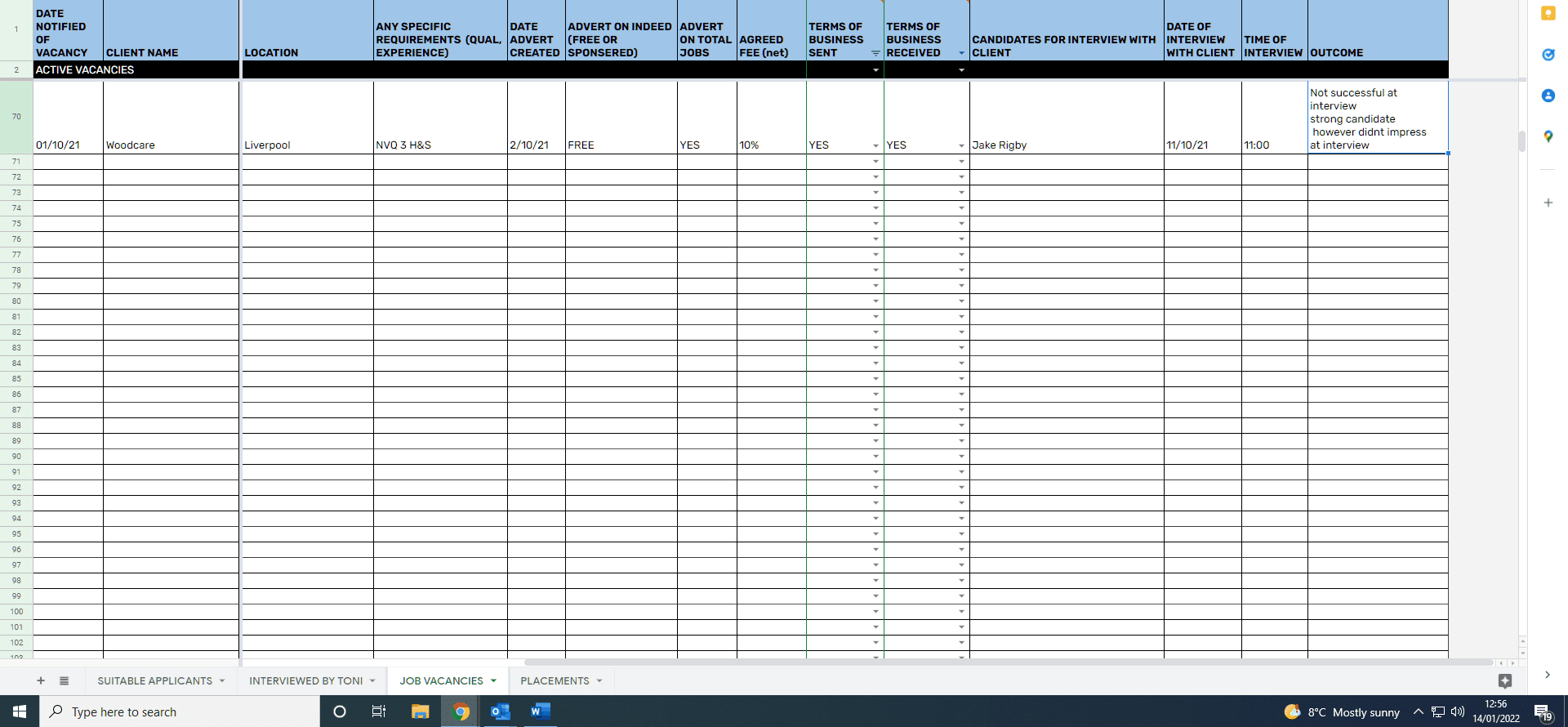Open Outlook from the taskbar
The height and width of the screenshot is (727, 1568).
coord(500,711)
